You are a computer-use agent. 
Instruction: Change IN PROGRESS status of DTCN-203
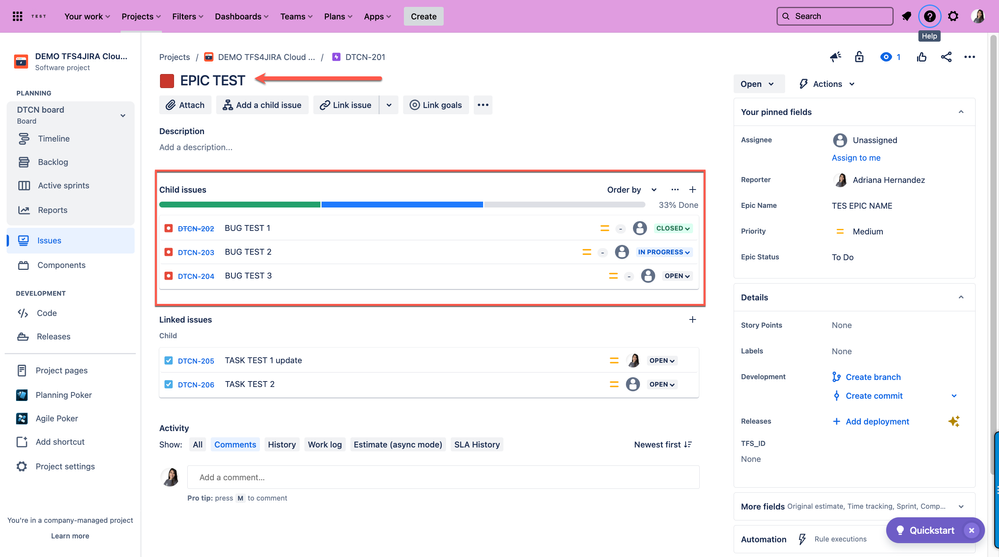point(664,252)
